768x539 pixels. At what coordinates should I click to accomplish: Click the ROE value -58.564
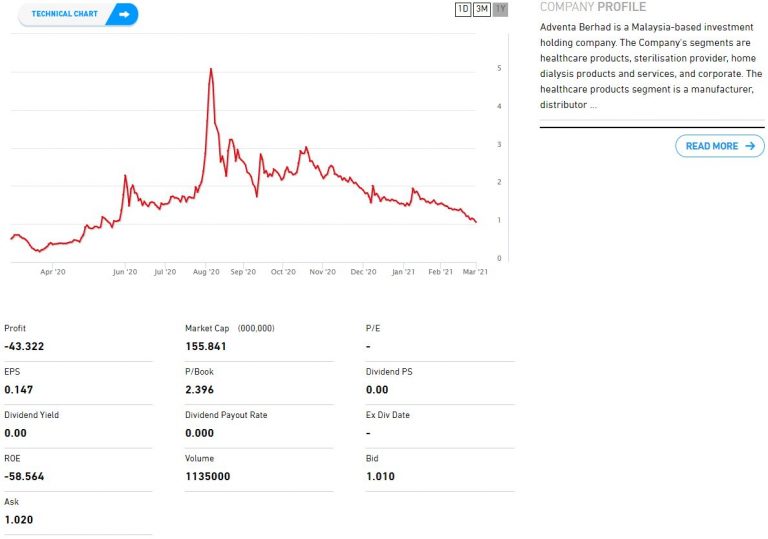(x=24, y=477)
